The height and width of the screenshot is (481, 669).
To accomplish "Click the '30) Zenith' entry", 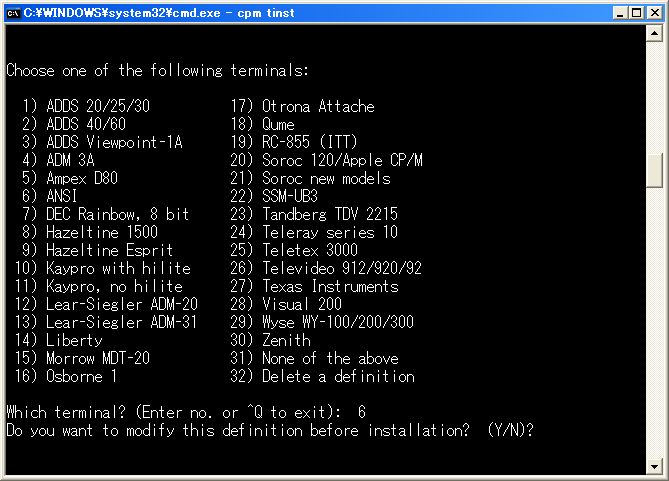I will coord(271,340).
